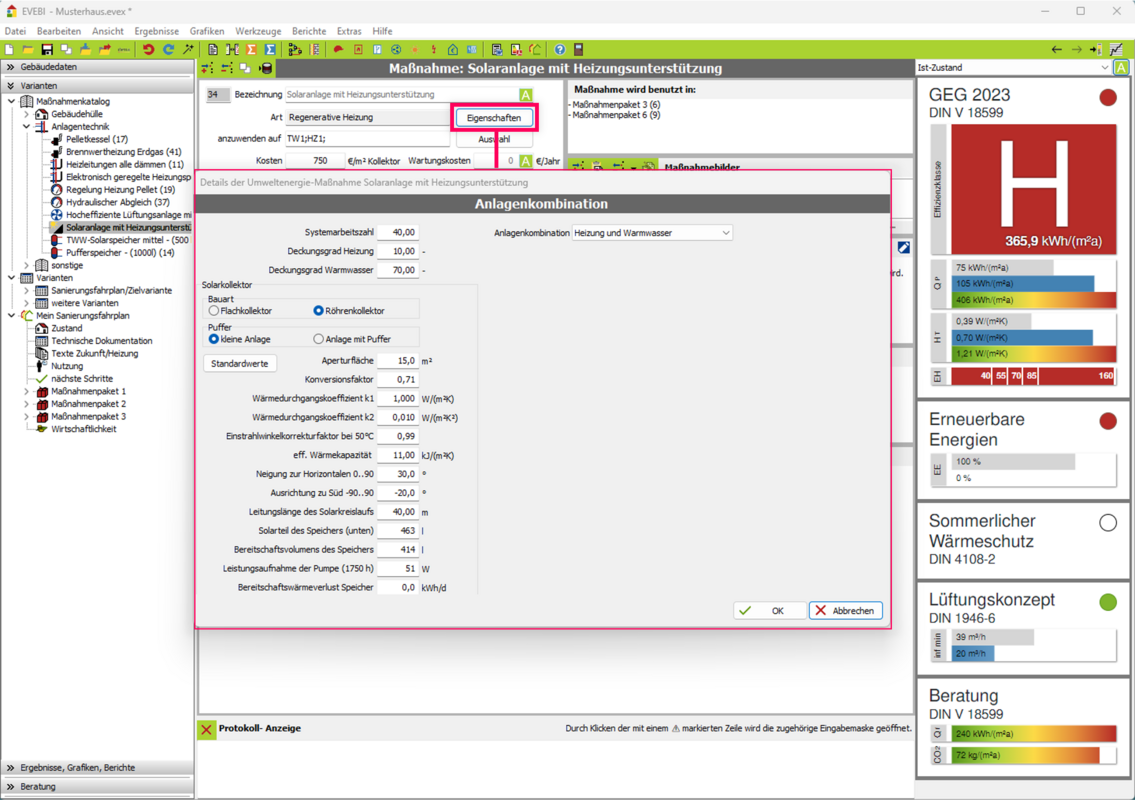Click the Standardwerte button
Viewport: 1135px width, 800px height.
[x=240, y=363]
